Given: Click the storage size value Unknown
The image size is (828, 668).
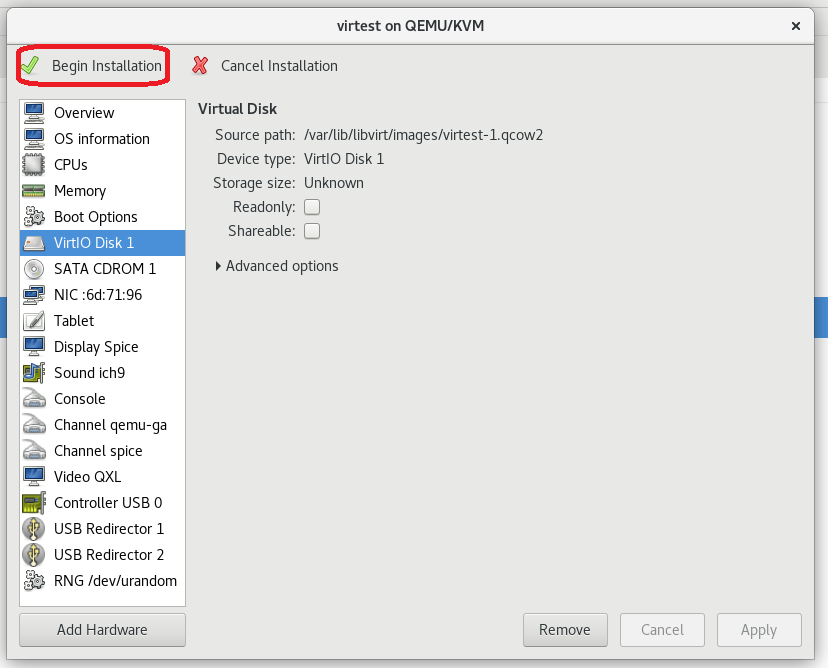Looking at the screenshot, I should pyautogui.click(x=334, y=183).
